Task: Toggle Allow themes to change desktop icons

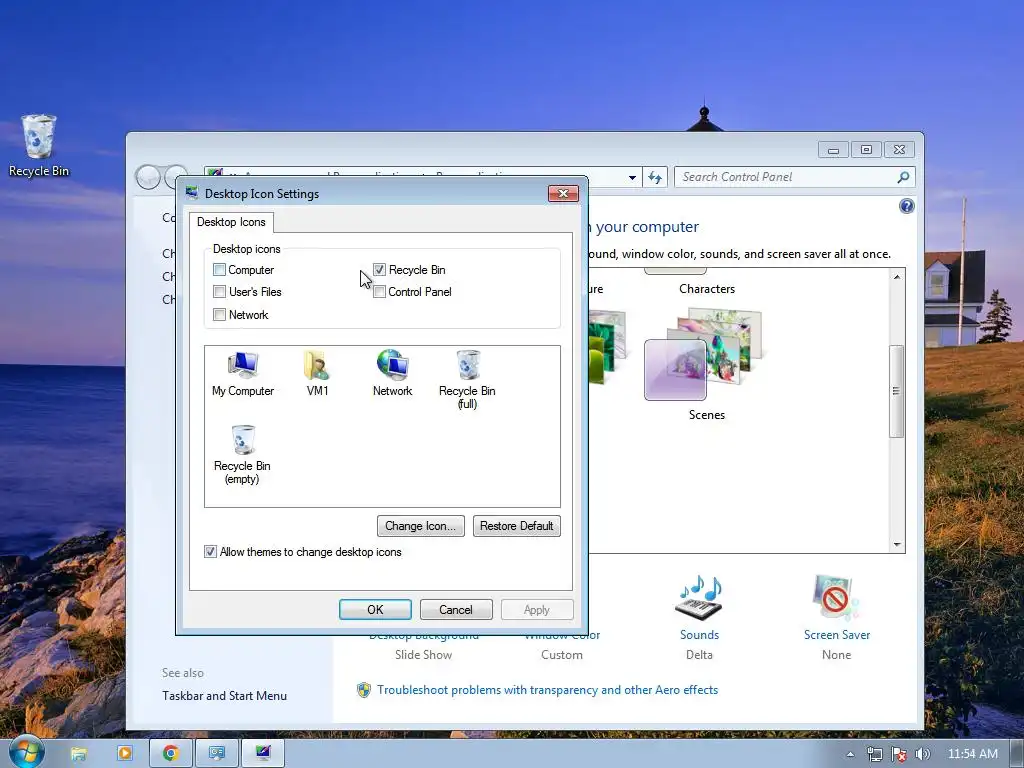Action: 210,552
